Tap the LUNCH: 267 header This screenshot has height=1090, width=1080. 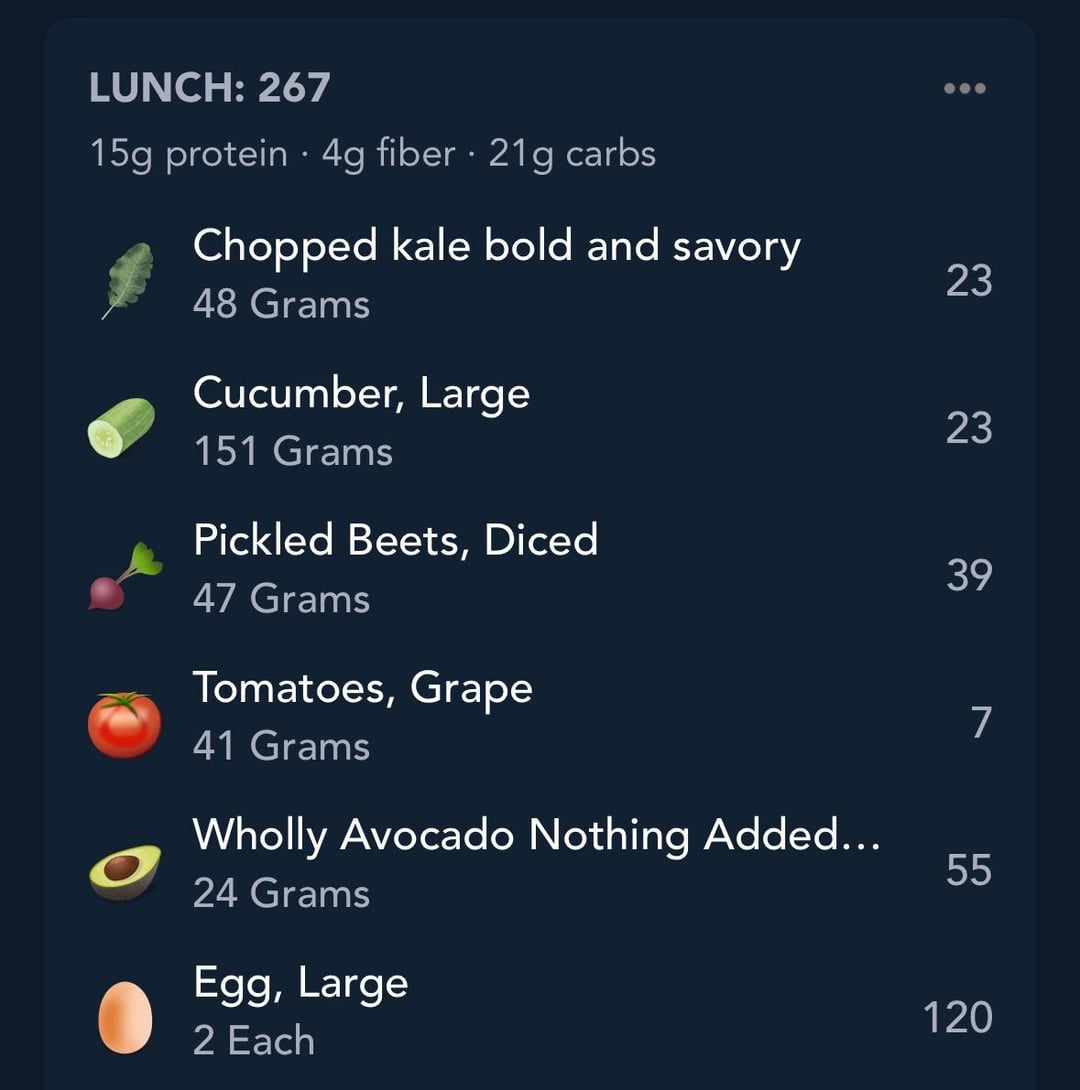(209, 88)
